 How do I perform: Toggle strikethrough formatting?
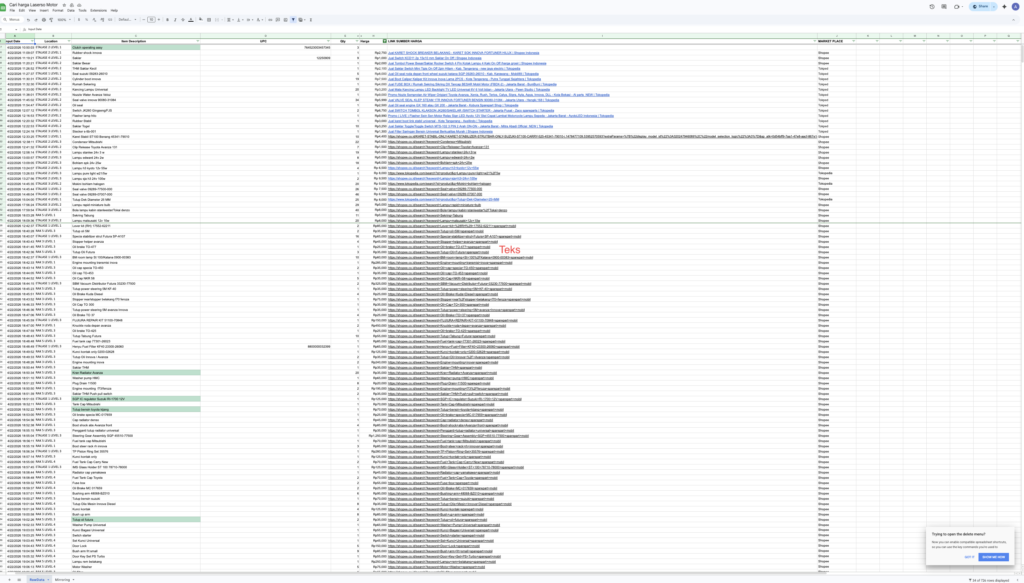coord(183,20)
